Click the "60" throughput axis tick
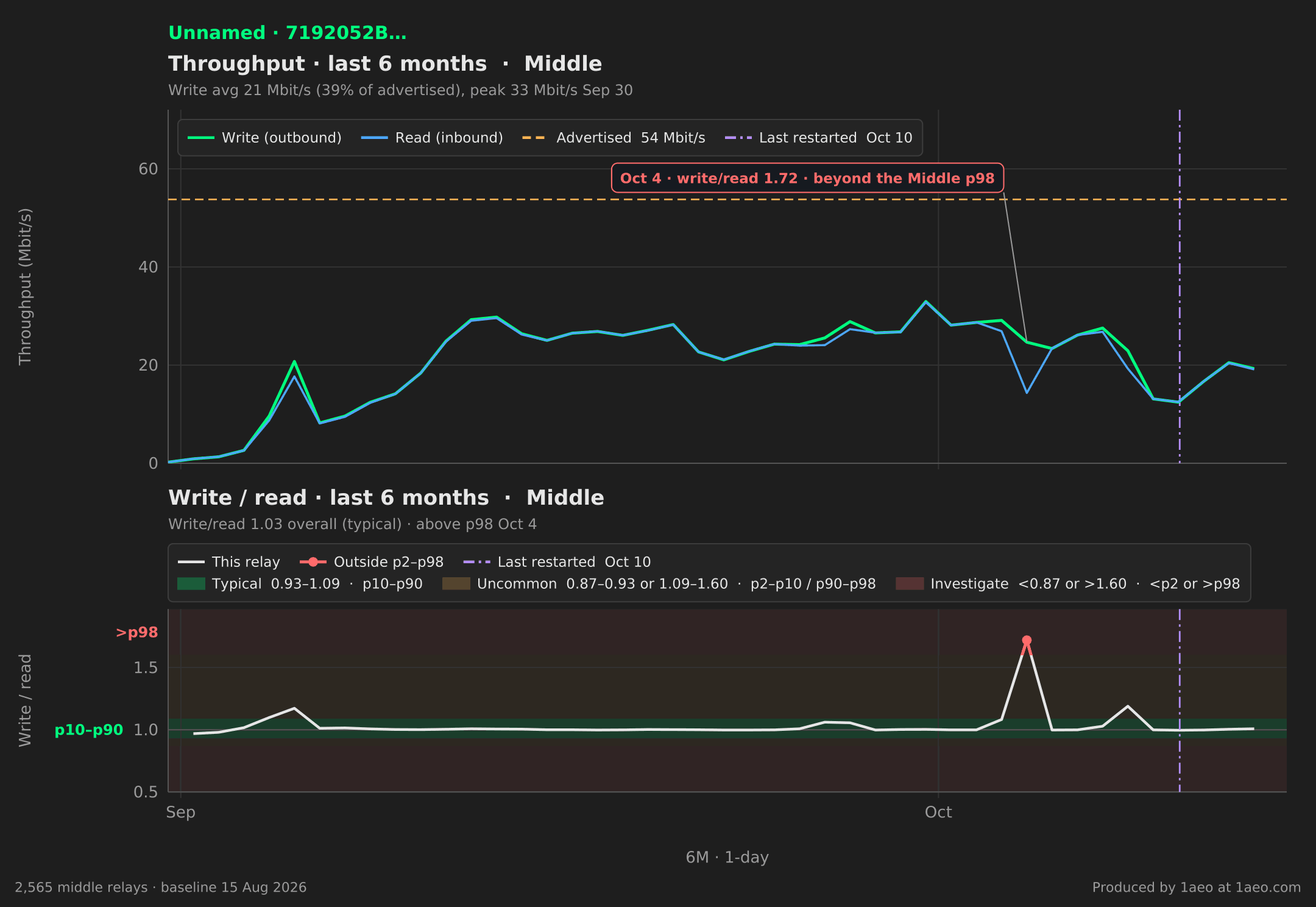1316x907 pixels. pos(148,169)
